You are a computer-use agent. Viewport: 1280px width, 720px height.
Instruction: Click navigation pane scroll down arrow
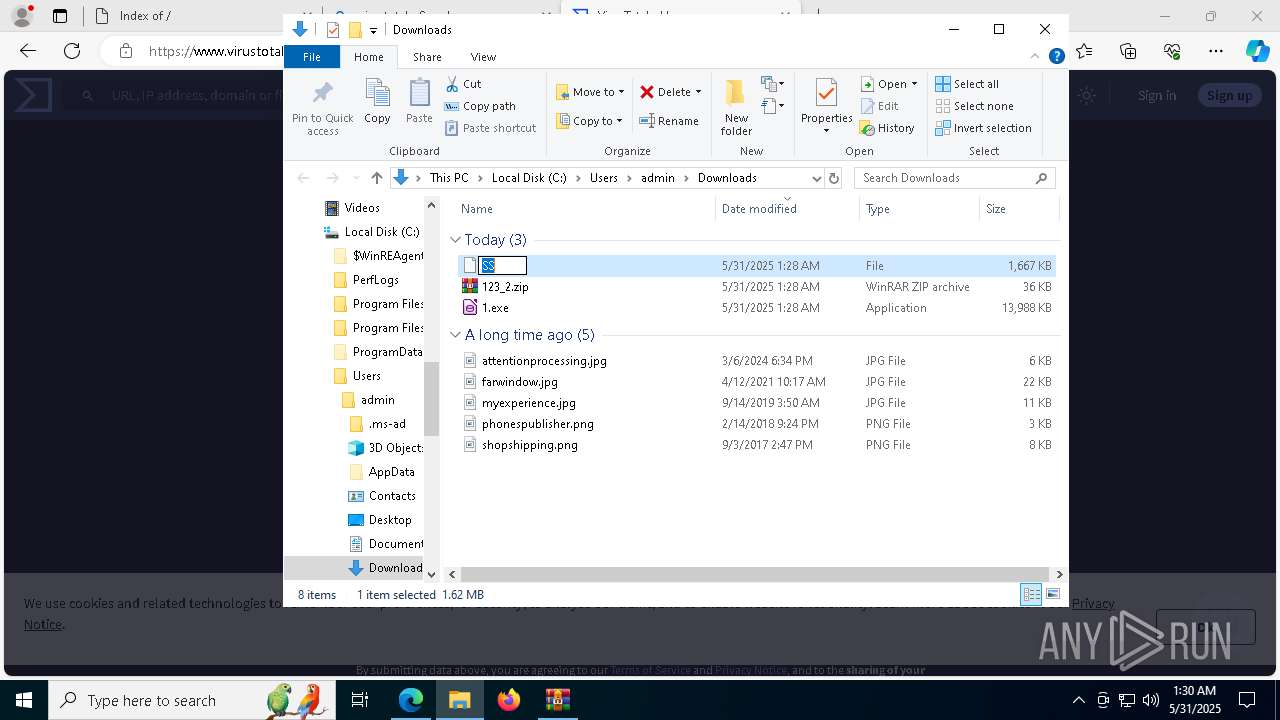[x=431, y=574]
